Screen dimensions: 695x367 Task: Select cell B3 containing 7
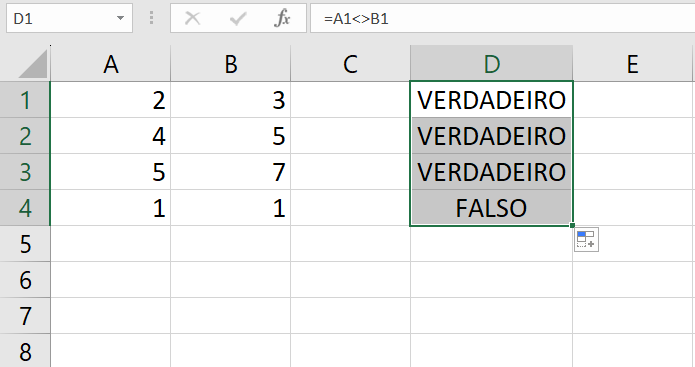click(230, 172)
